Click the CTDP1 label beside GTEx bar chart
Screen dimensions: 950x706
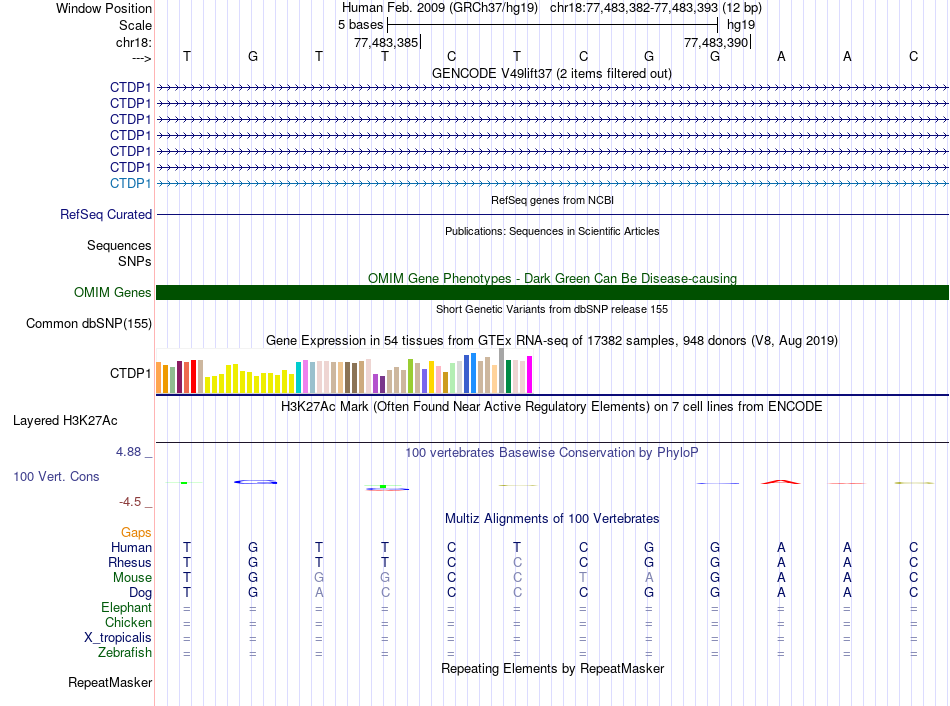pyautogui.click(x=130, y=373)
